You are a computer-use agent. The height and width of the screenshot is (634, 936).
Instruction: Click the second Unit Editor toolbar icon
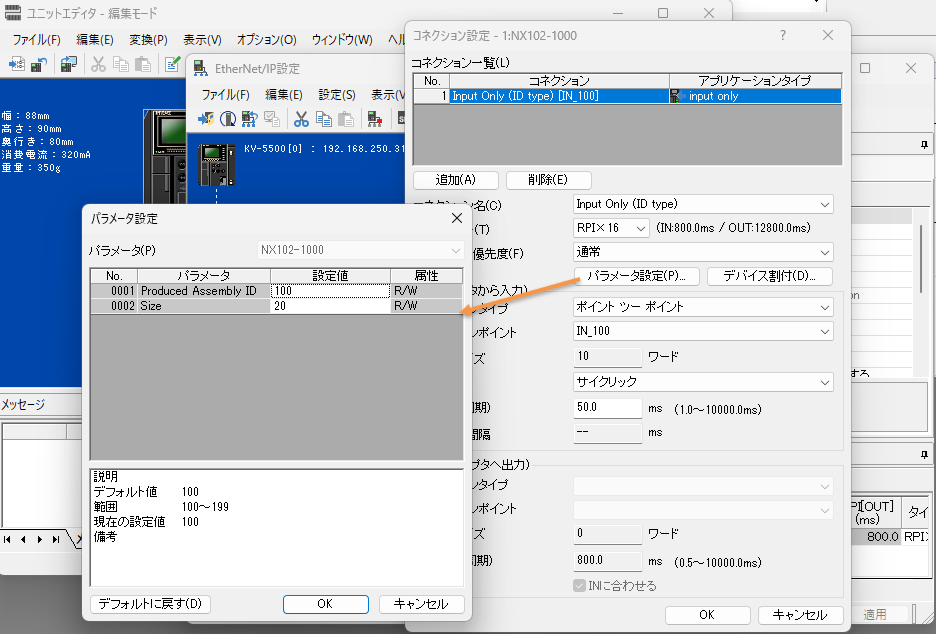39,64
